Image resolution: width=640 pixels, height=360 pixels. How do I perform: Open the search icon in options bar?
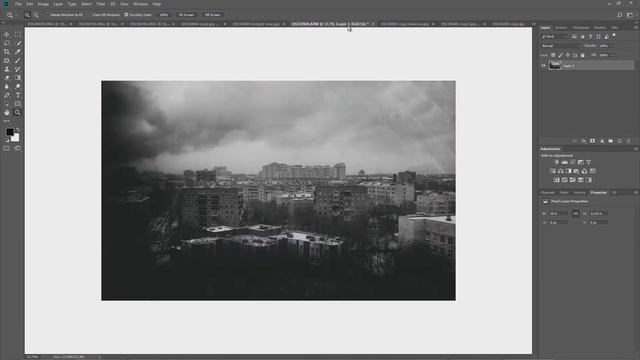point(620,15)
